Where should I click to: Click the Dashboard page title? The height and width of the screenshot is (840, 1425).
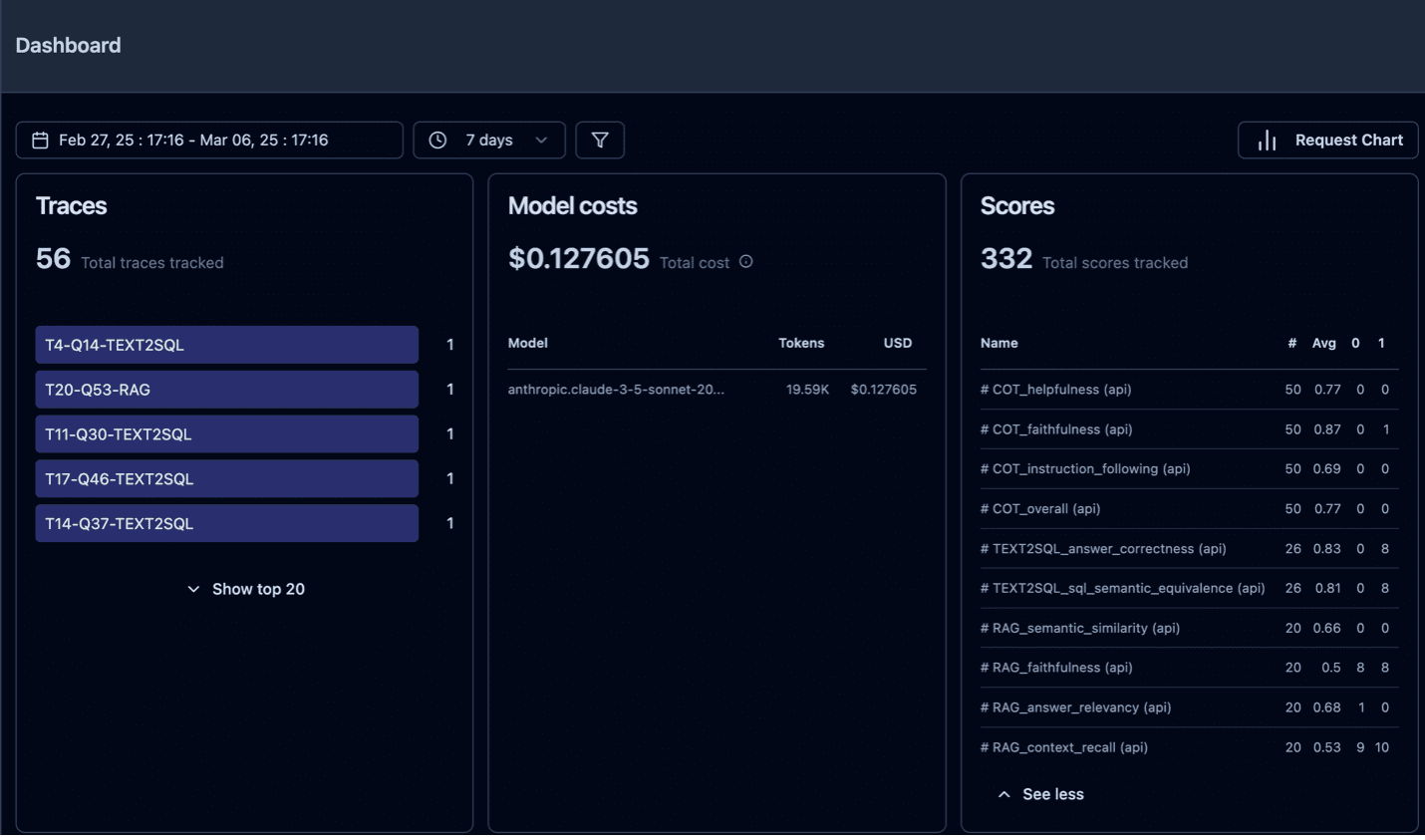coord(68,46)
